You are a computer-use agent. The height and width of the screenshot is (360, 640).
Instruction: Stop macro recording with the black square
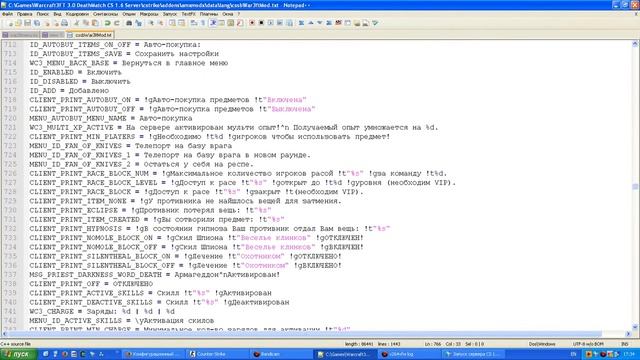coord(261,23)
